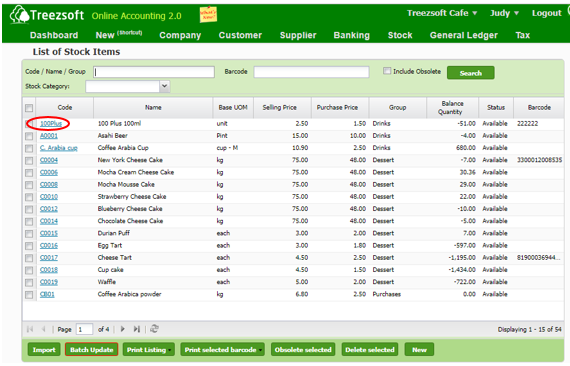Tick the select-all header checkbox
The image size is (570, 366).
point(29,108)
